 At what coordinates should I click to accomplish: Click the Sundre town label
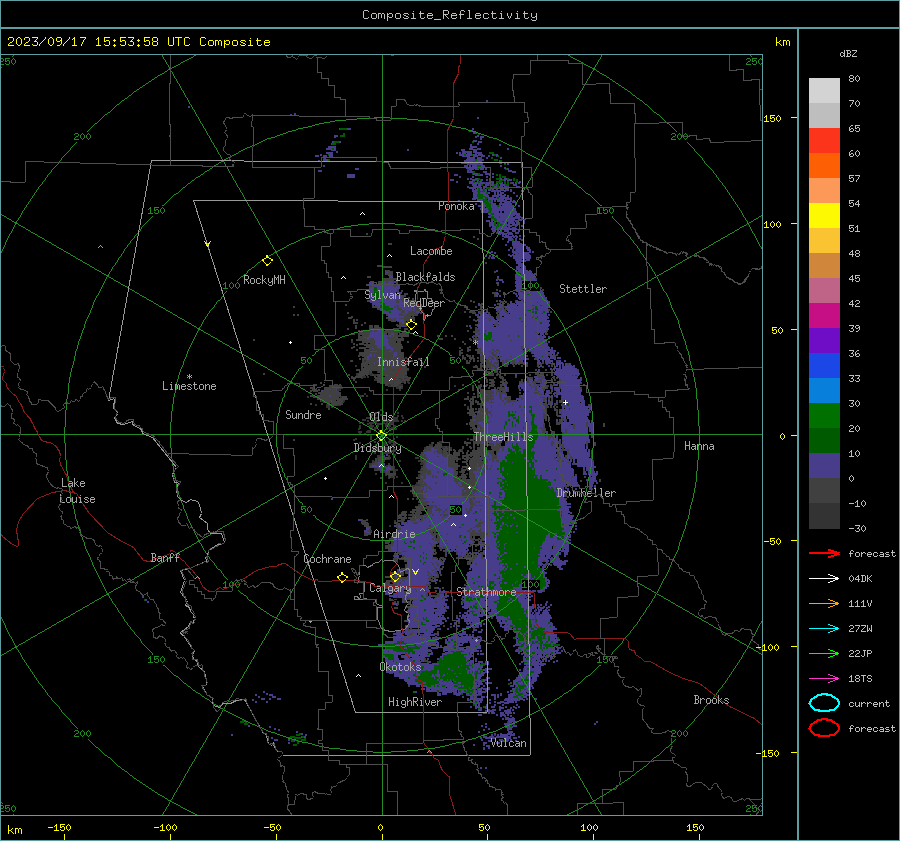click(303, 414)
